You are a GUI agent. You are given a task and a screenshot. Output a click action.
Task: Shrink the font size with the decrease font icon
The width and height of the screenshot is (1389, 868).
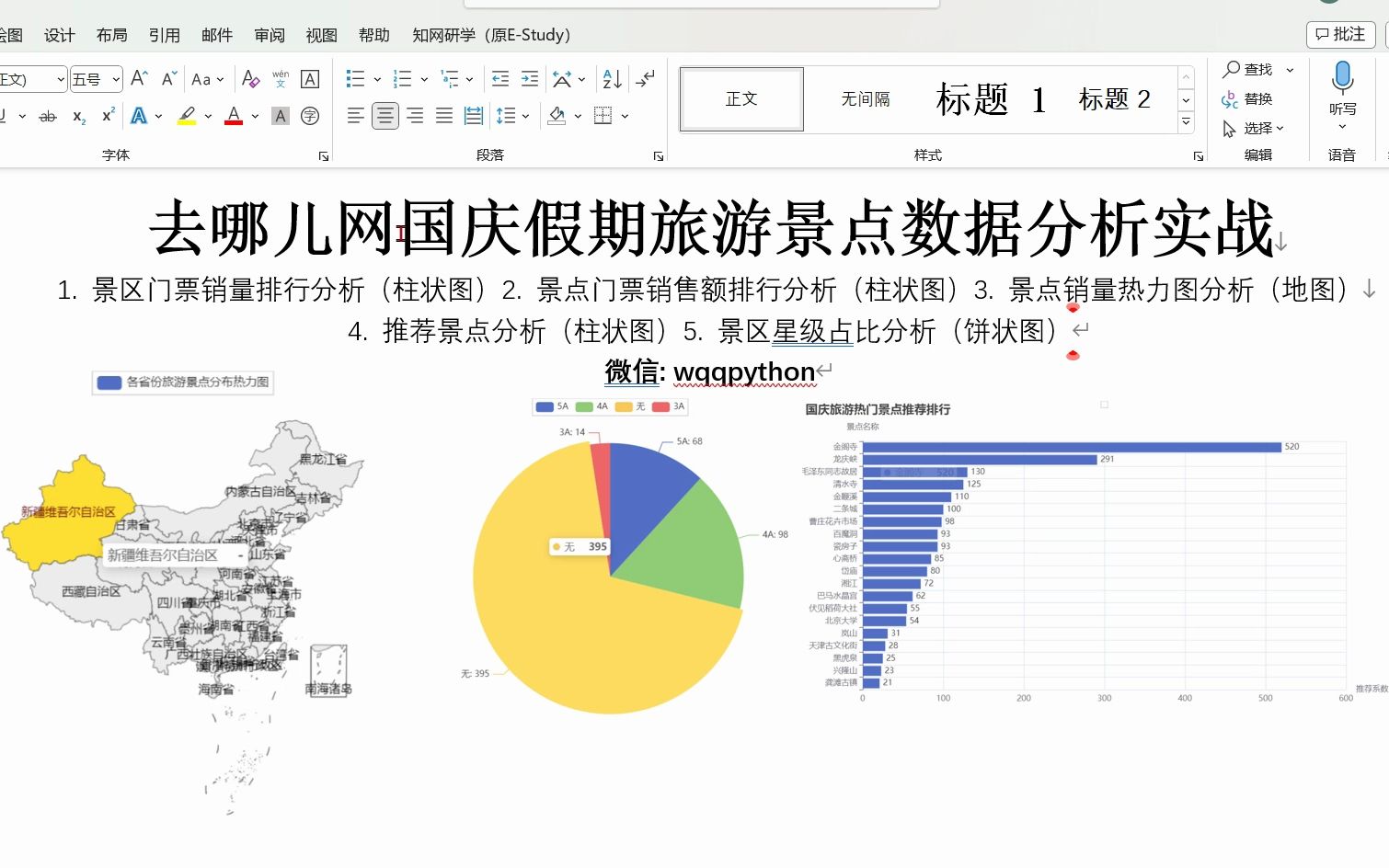[168, 79]
